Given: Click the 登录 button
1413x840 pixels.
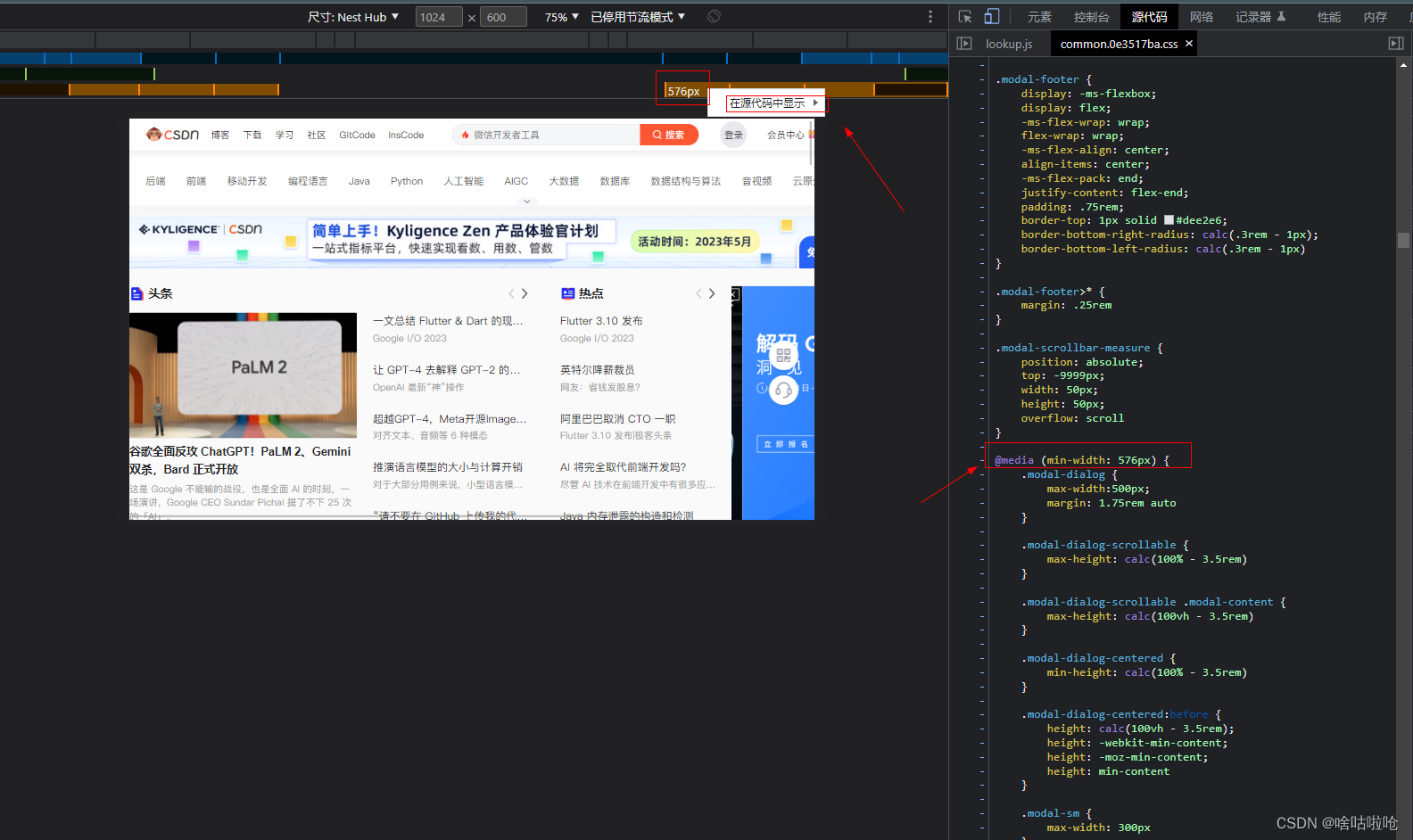Looking at the screenshot, I should 733,135.
